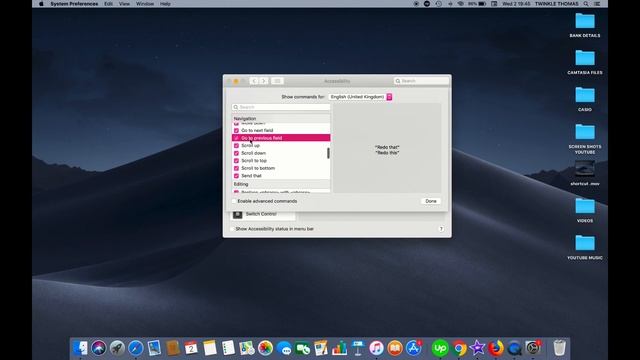The image size is (640, 360).
Task: Open Trash in the dock
Action: click(560, 348)
